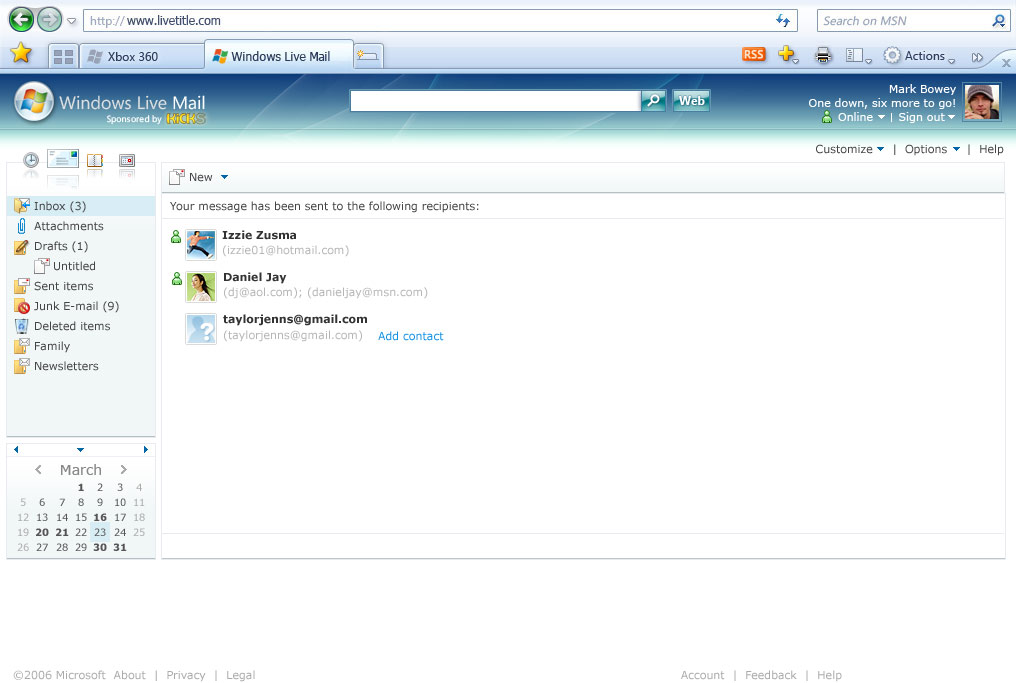Click the Web search button
Viewport: 1016px width, 683px height.
pyautogui.click(x=691, y=100)
